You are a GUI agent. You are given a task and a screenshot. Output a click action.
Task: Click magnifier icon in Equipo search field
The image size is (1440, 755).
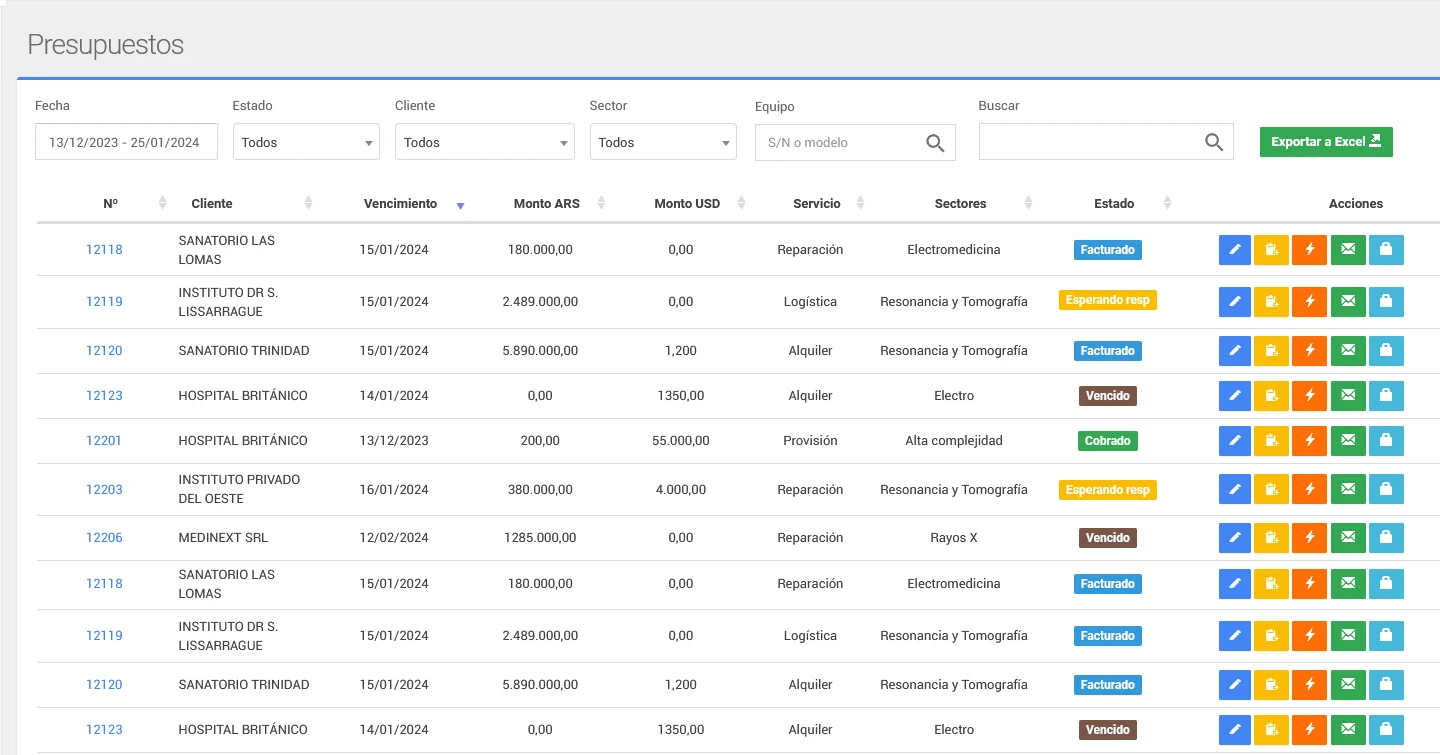(935, 143)
